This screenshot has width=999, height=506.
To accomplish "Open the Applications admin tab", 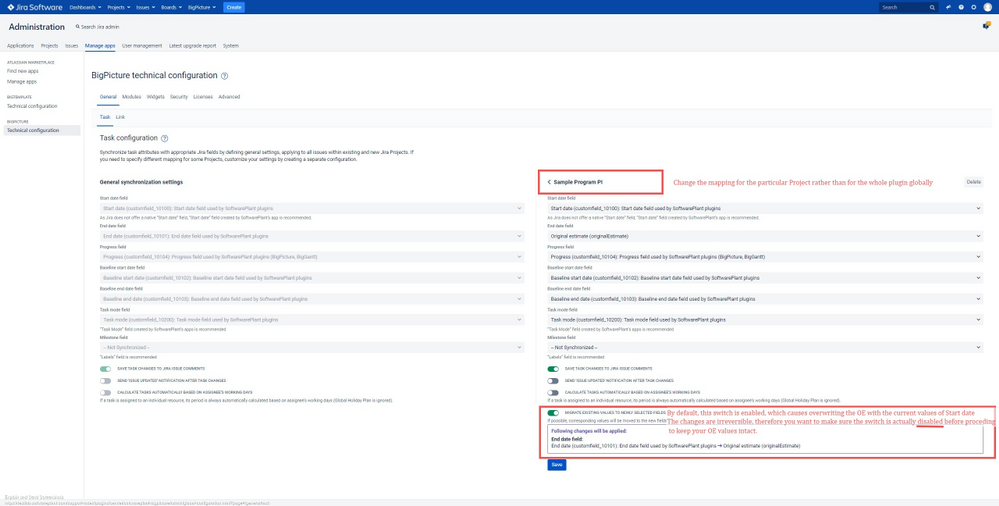I will click(20, 46).
